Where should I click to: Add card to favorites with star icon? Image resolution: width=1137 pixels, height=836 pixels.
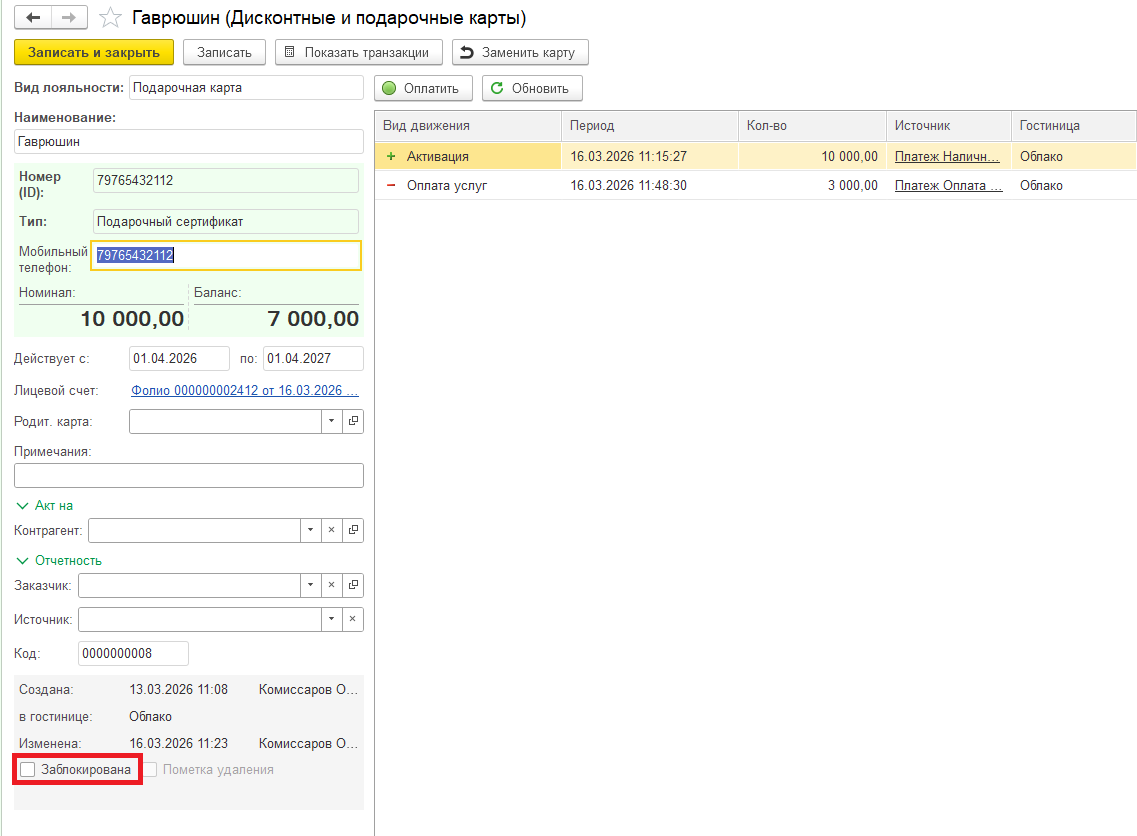click(112, 18)
